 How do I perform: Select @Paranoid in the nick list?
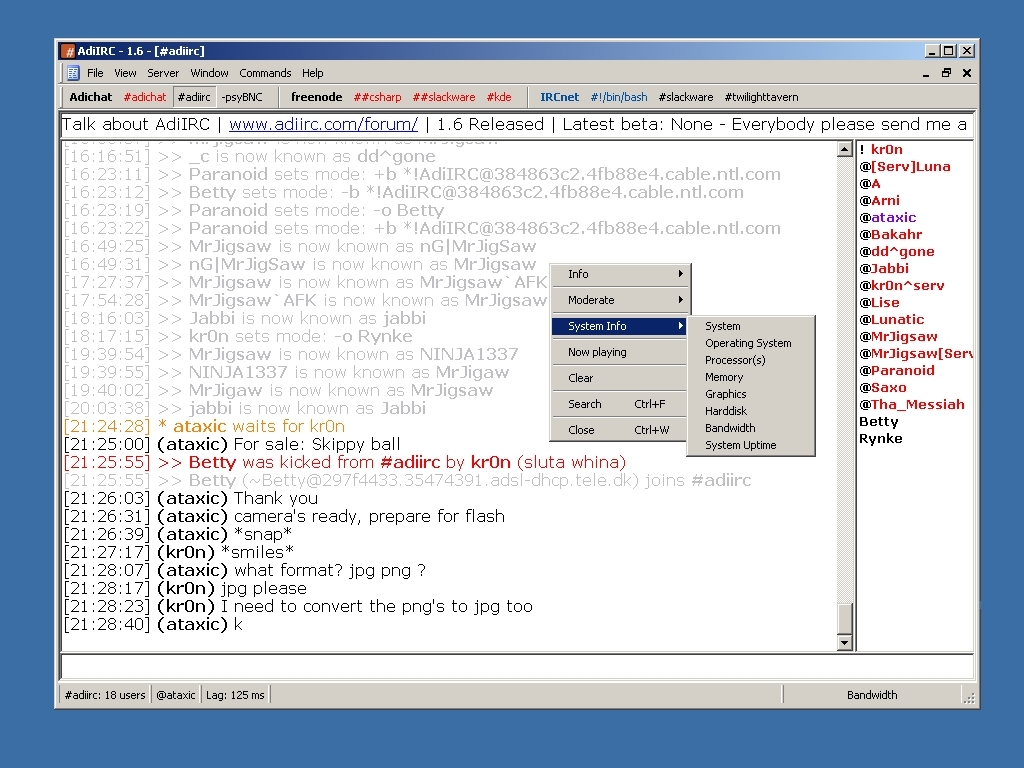pos(897,370)
